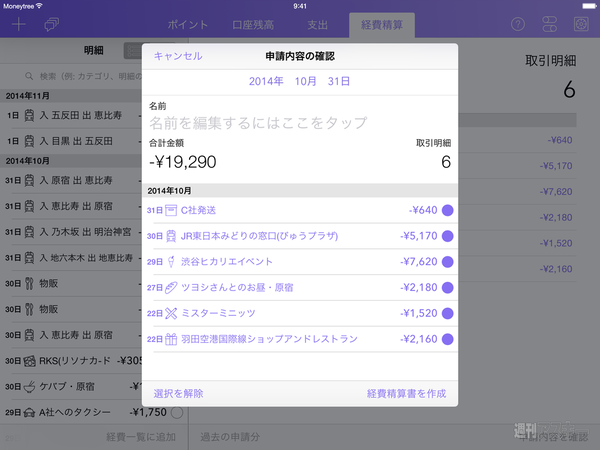Select the 経費精算 tab

pos(382,25)
